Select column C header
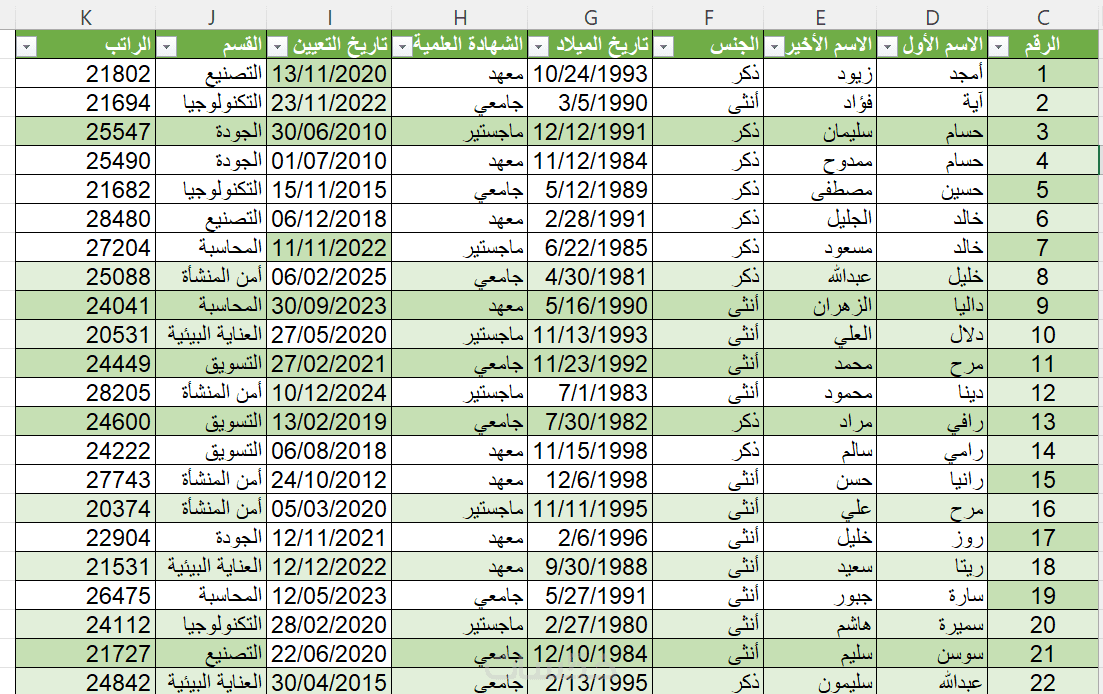Screen dimensions: 1103x694 coord(1043,17)
